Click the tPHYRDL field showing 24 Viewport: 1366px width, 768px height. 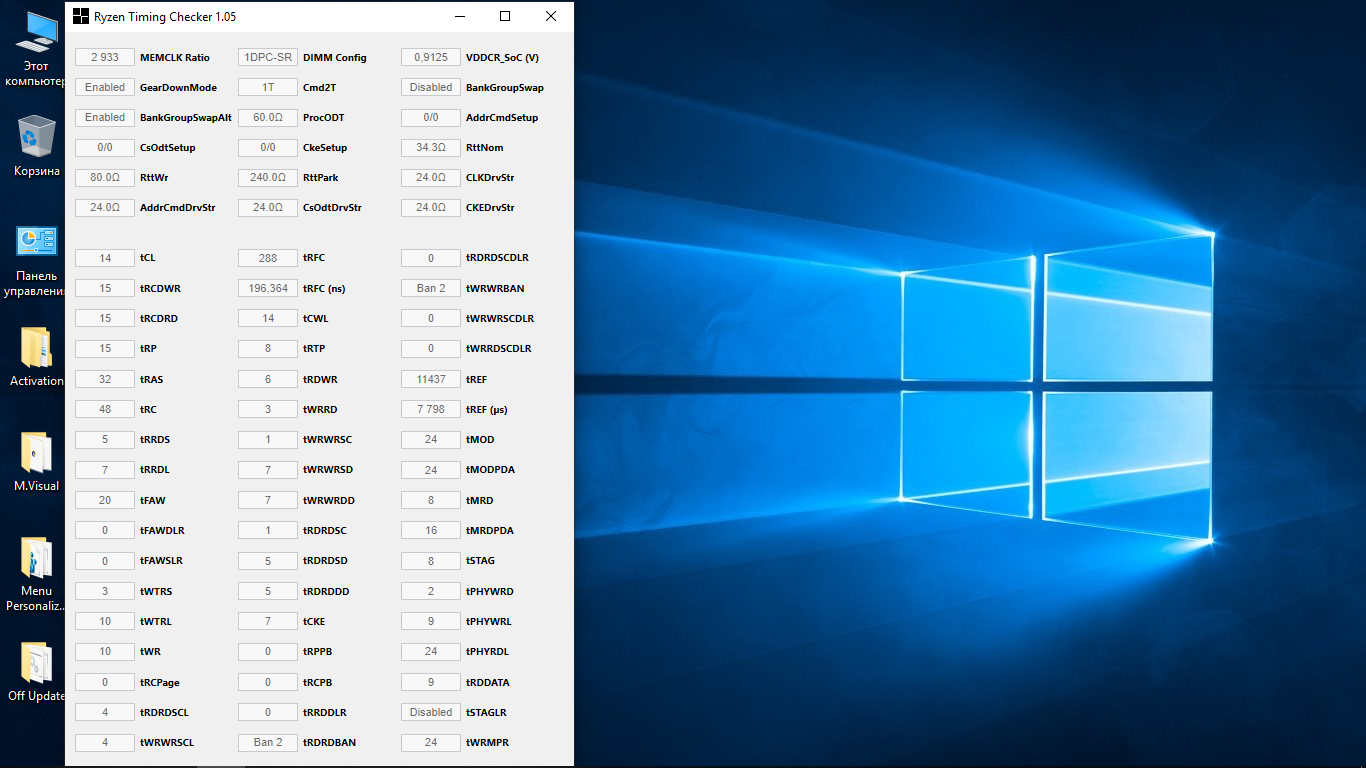coord(431,652)
